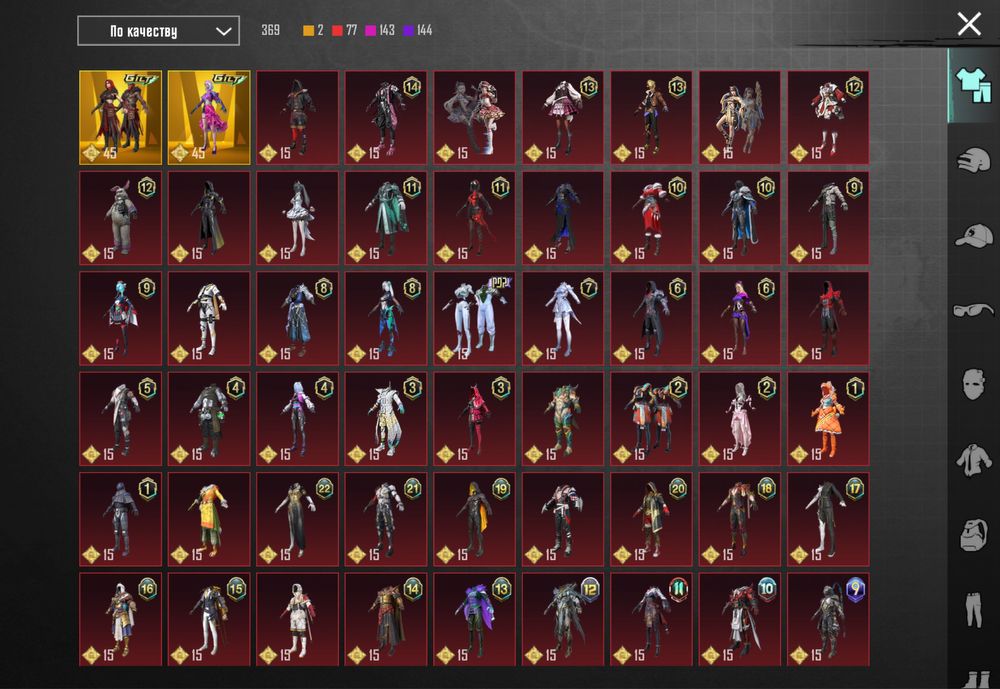Select the gold Glory duo outfit card
Image resolution: width=1000 pixels, height=689 pixels.
121,117
